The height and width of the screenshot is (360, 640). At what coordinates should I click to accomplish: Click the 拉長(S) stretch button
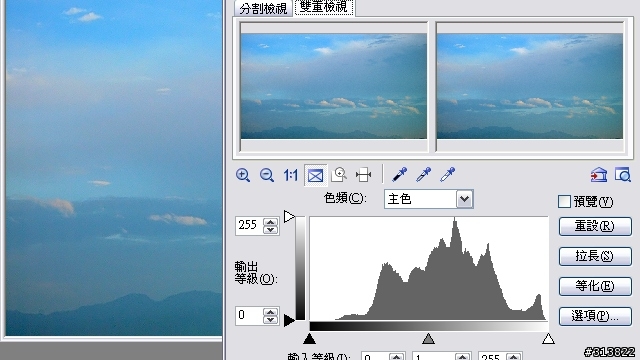coord(595,256)
